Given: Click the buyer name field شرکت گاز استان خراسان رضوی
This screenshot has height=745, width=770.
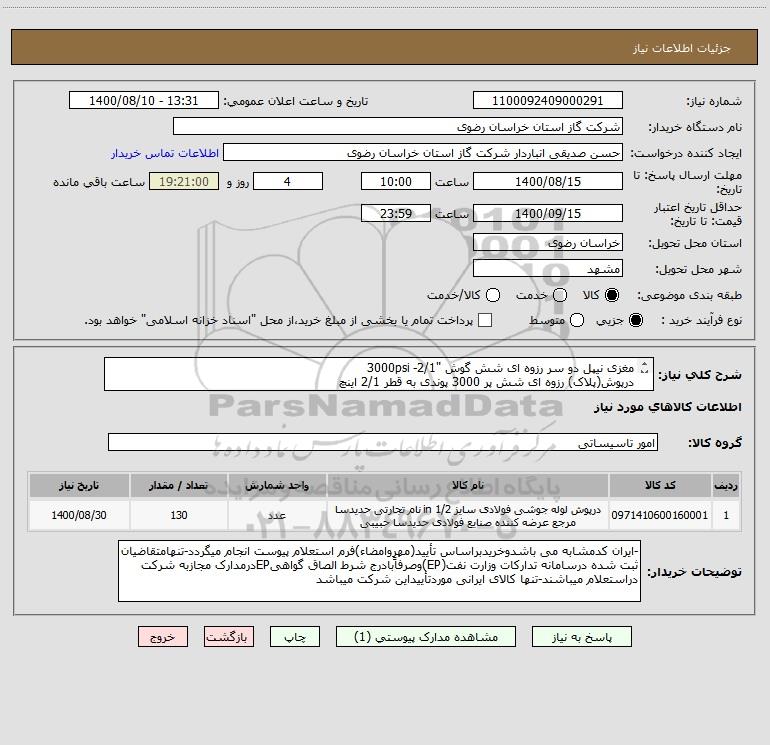Looking at the screenshot, I should [398, 127].
